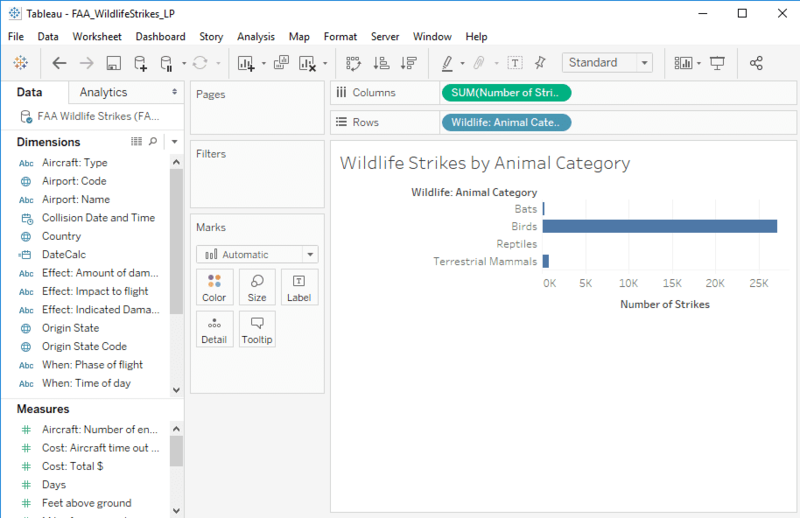Click the Fix Axes pin icon
Screen dimensions: 800x518
coord(540,63)
